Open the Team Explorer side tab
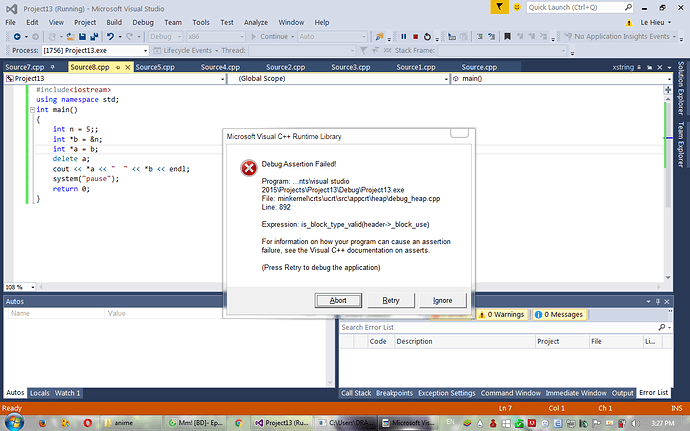 click(x=681, y=144)
